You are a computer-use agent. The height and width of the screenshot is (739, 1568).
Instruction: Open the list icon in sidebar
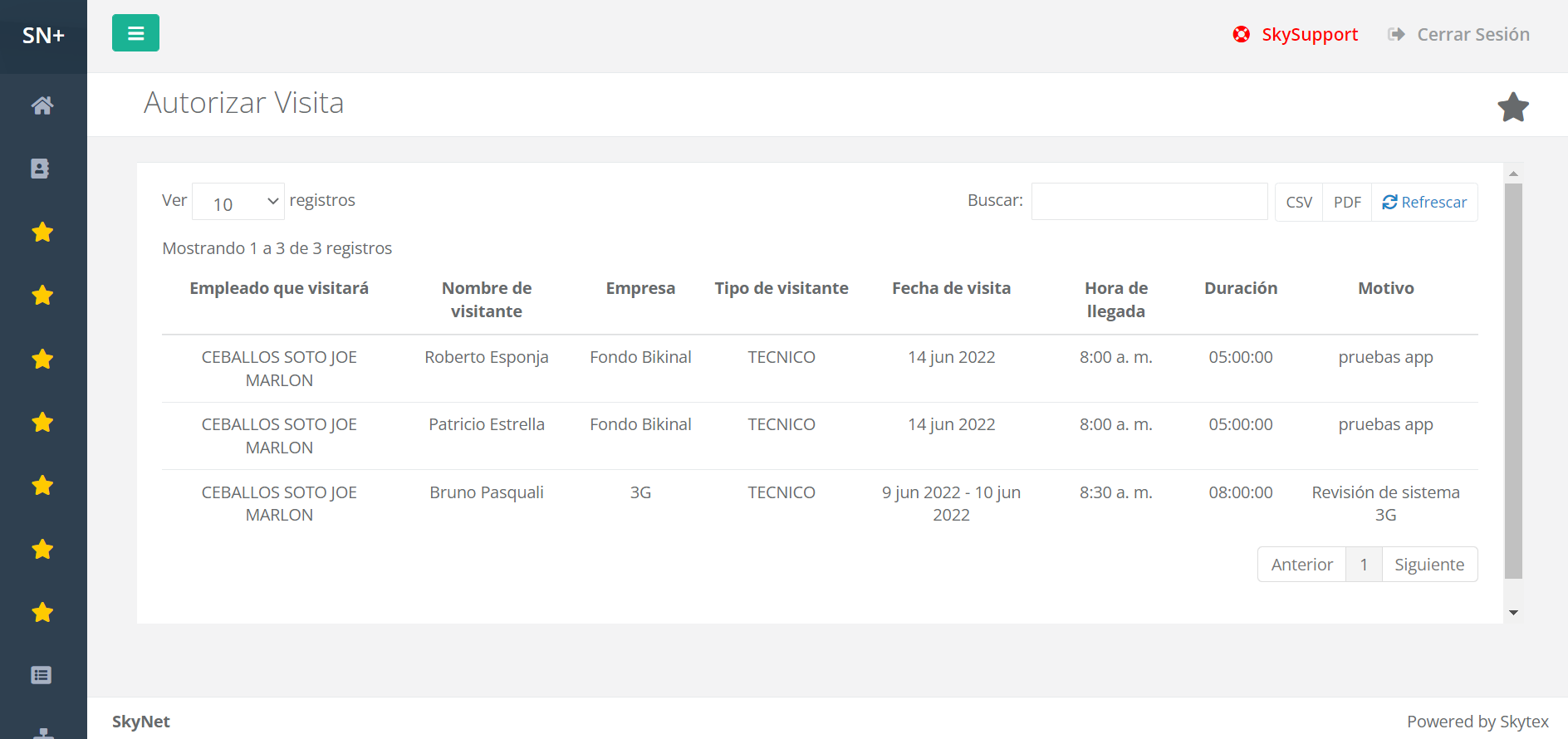[42, 675]
